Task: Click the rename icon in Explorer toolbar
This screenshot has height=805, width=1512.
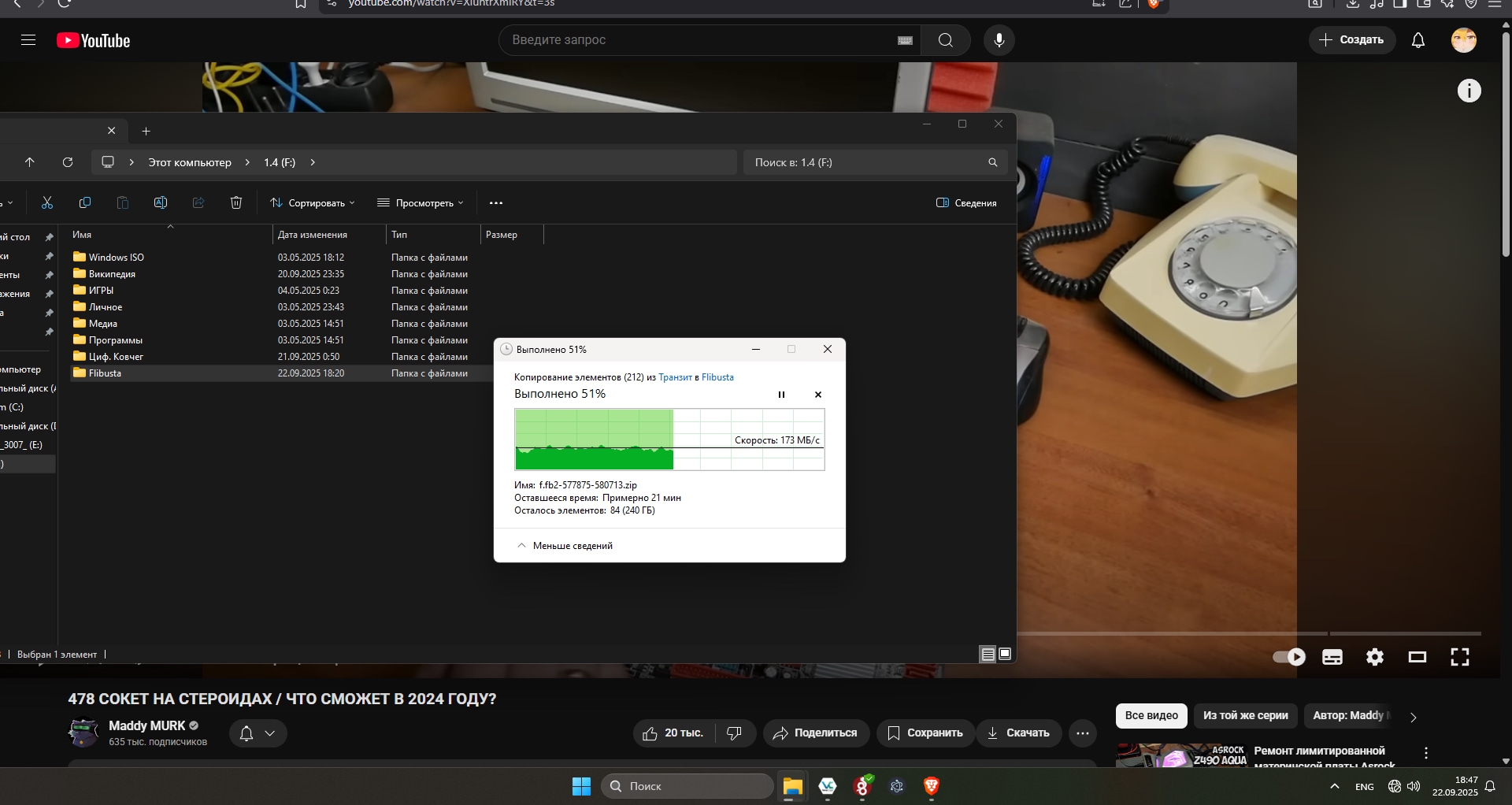Action: (161, 203)
